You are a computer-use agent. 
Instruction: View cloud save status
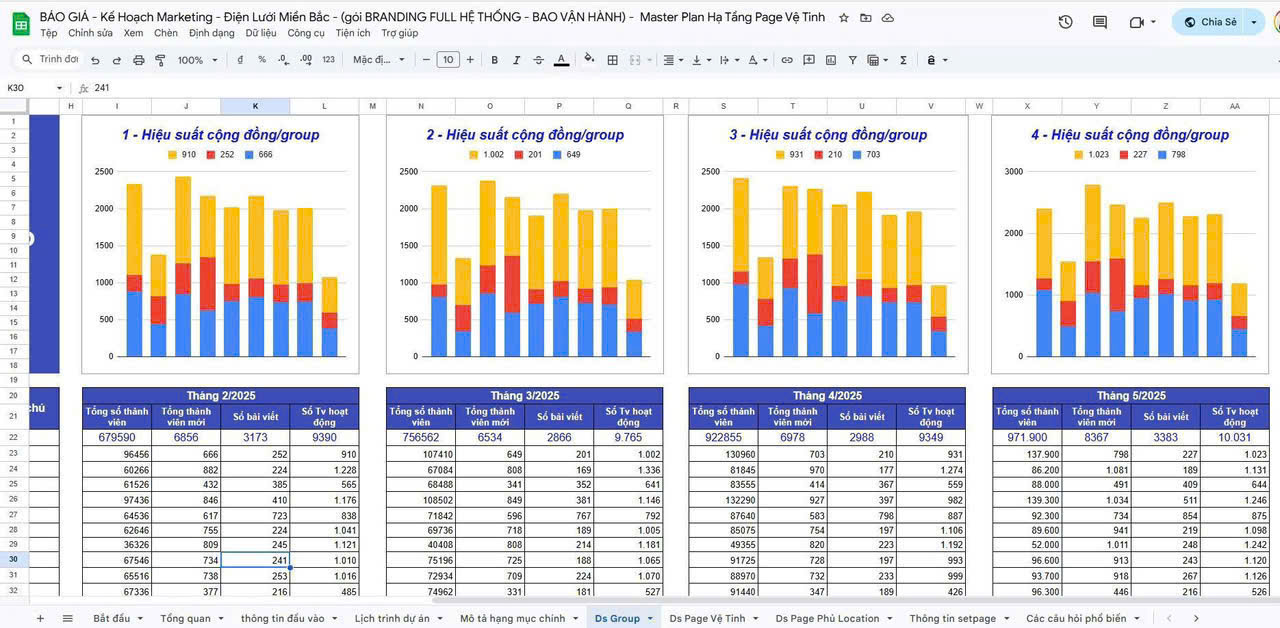coord(888,18)
